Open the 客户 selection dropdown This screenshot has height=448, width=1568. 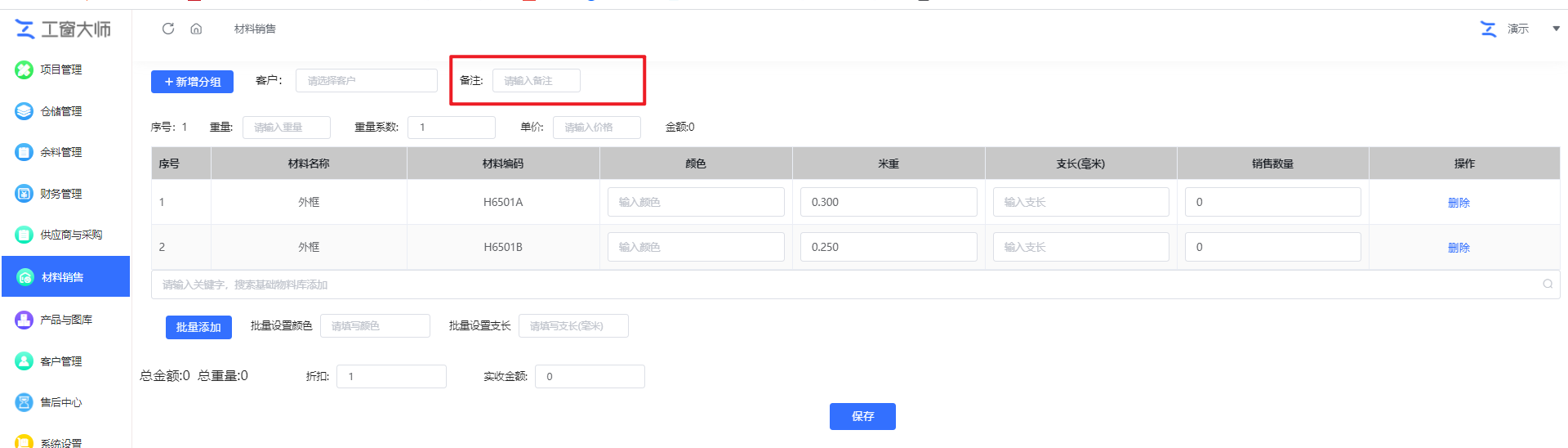[367, 81]
